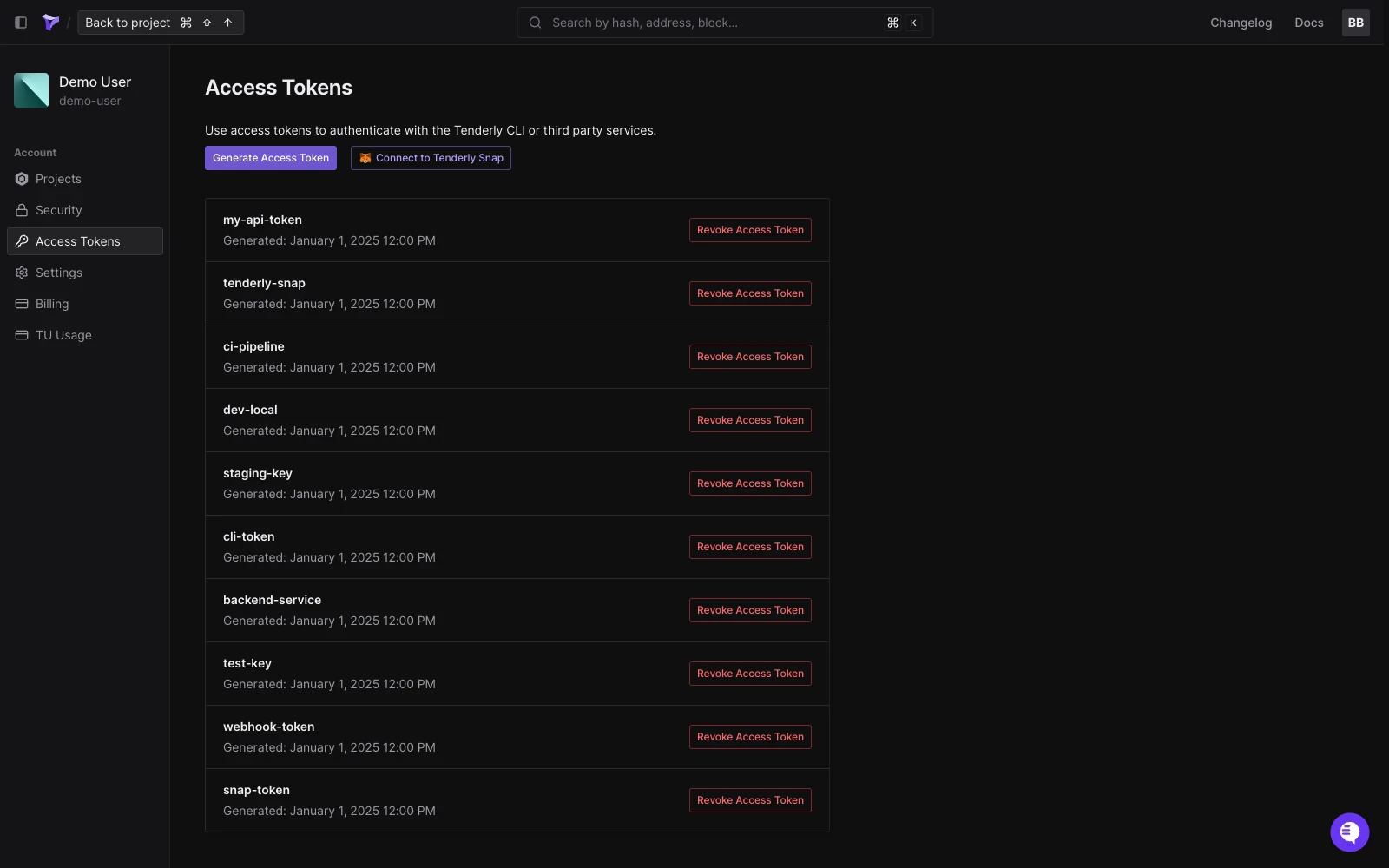Screen dimensions: 1389x868
Task: Open the Changelog link
Action: (x=1241, y=23)
